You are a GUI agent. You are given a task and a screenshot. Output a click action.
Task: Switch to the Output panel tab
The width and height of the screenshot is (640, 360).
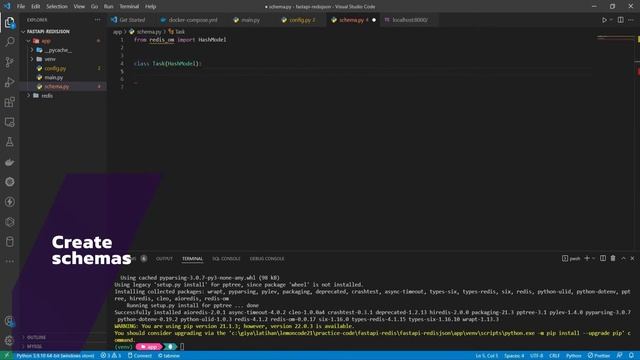click(164, 258)
